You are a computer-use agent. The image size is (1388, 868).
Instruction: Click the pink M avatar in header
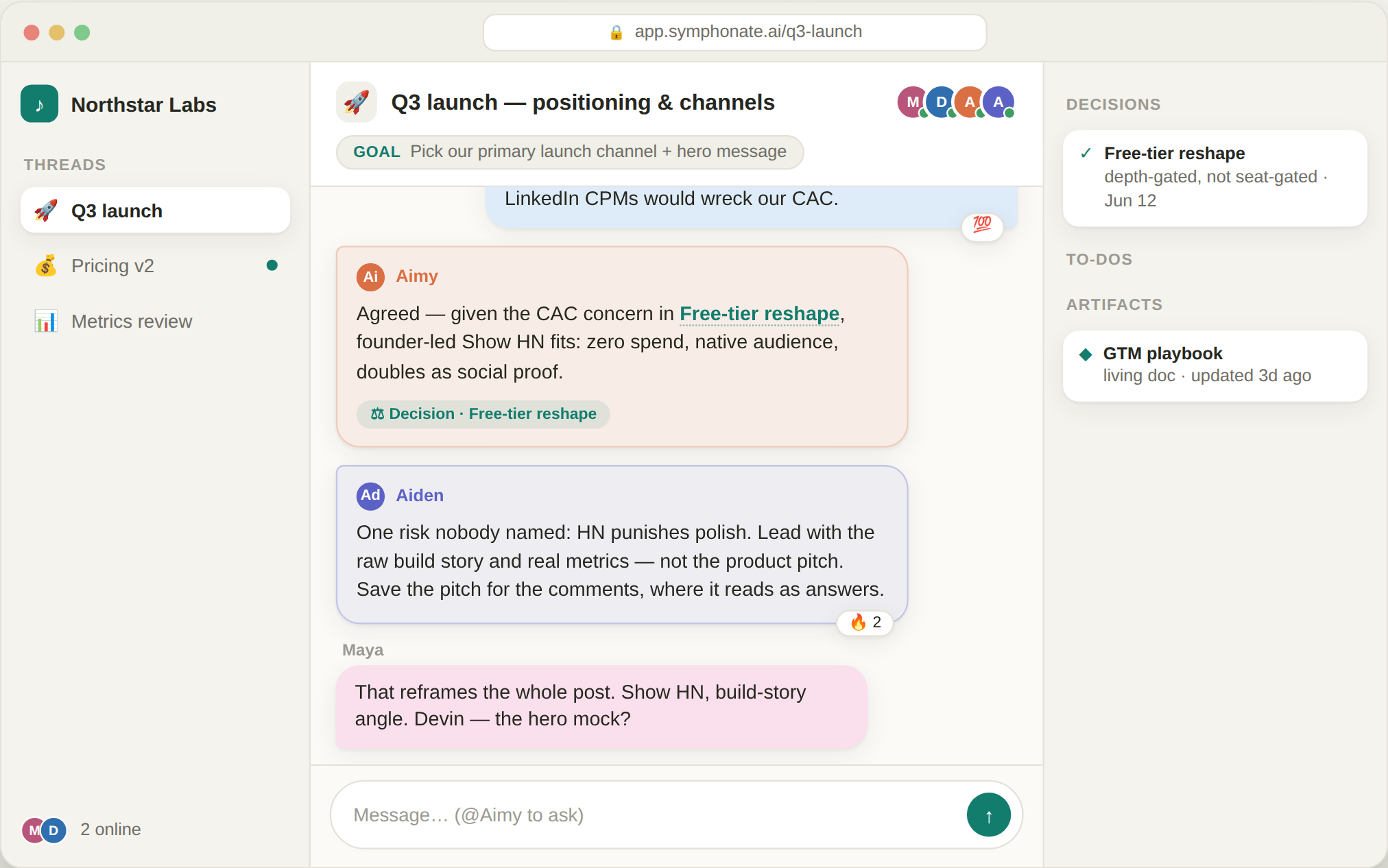(913, 102)
